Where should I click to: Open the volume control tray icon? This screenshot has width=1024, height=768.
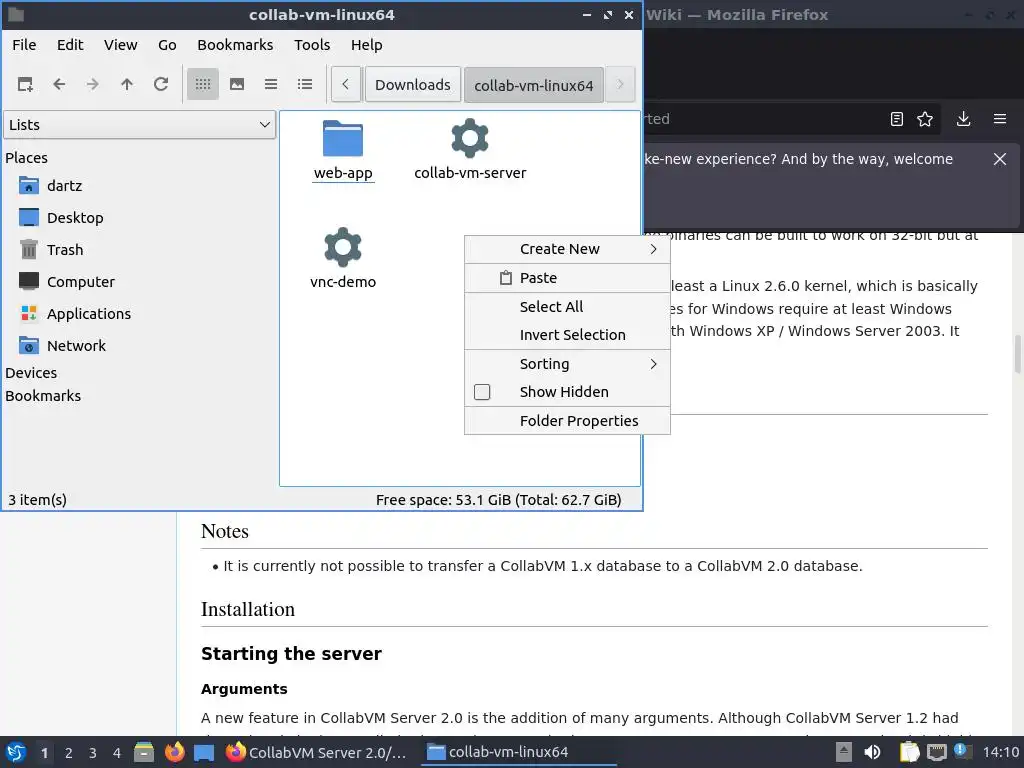coord(872,752)
